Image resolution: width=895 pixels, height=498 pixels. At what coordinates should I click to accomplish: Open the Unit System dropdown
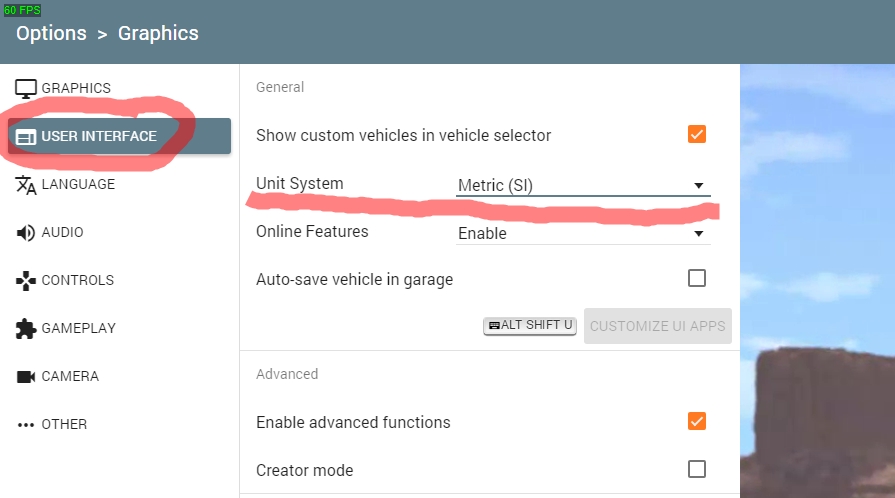coord(583,185)
